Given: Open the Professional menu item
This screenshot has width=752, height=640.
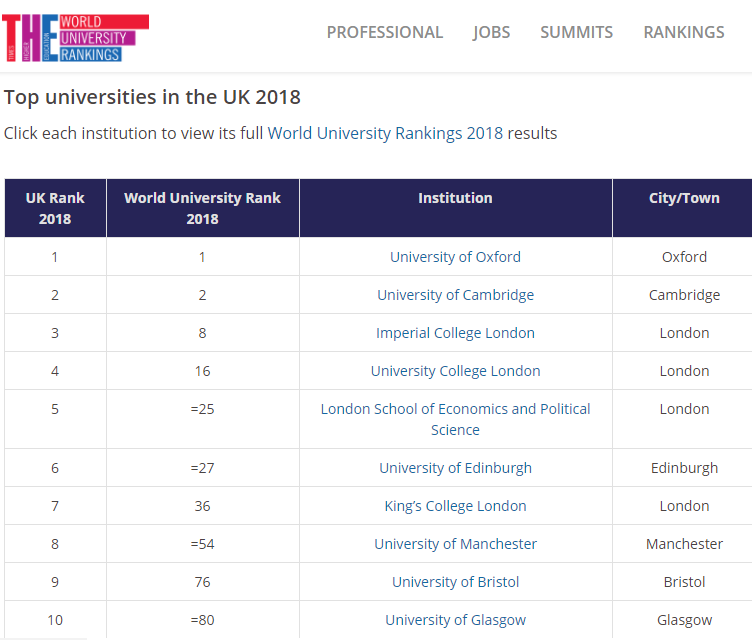Looking at the screenshot, I should pos(385,32).
